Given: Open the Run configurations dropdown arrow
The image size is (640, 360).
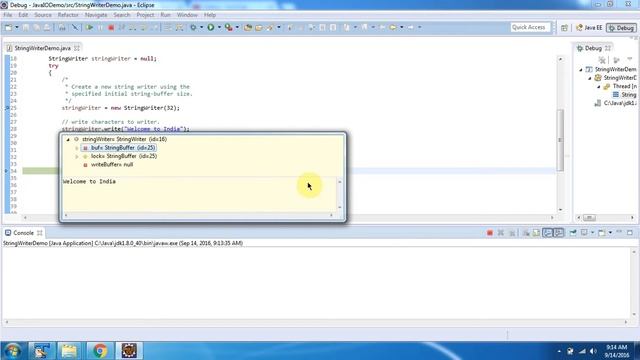Looking at the screenshot, I should click(219, 27).
